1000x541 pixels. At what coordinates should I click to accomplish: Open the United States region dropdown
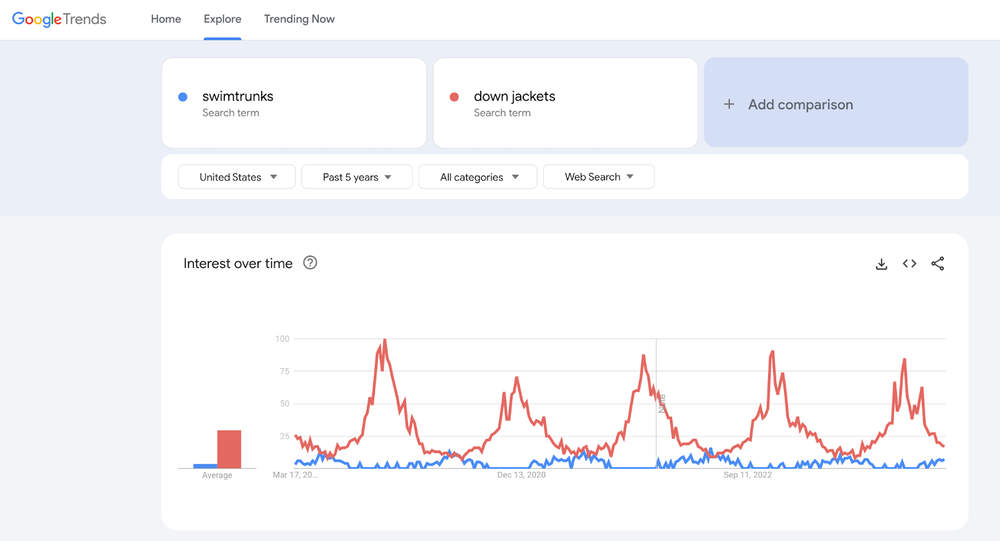point(237,177)
